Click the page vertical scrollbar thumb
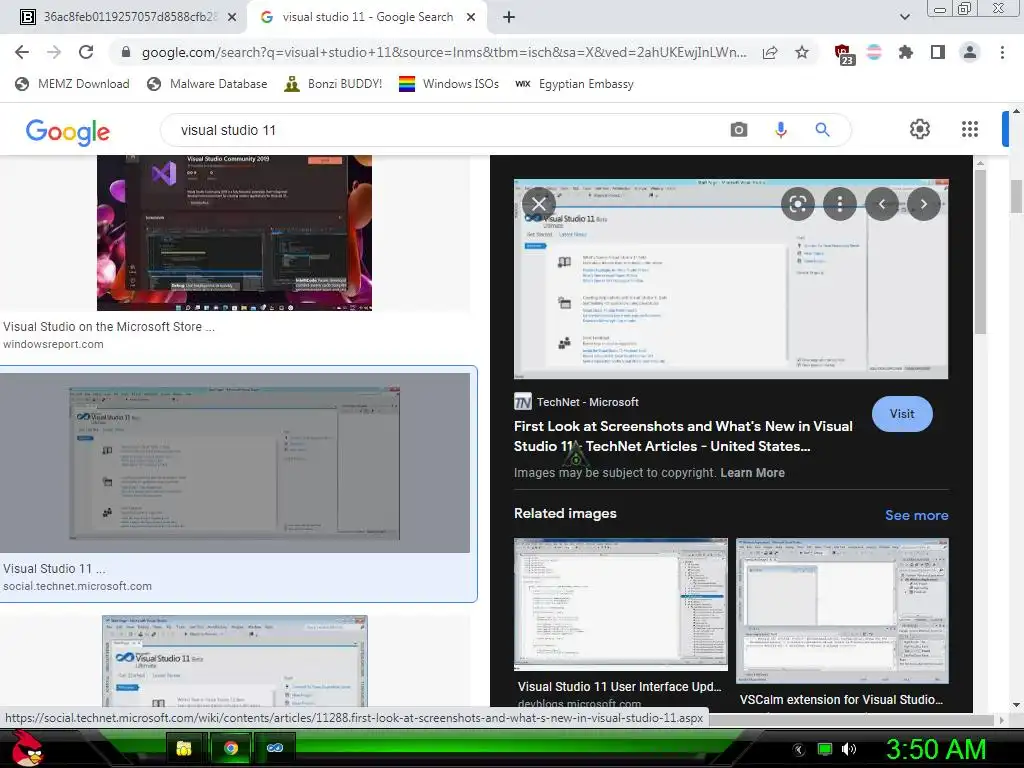The image size is (1024, 768). [1016, 195]
